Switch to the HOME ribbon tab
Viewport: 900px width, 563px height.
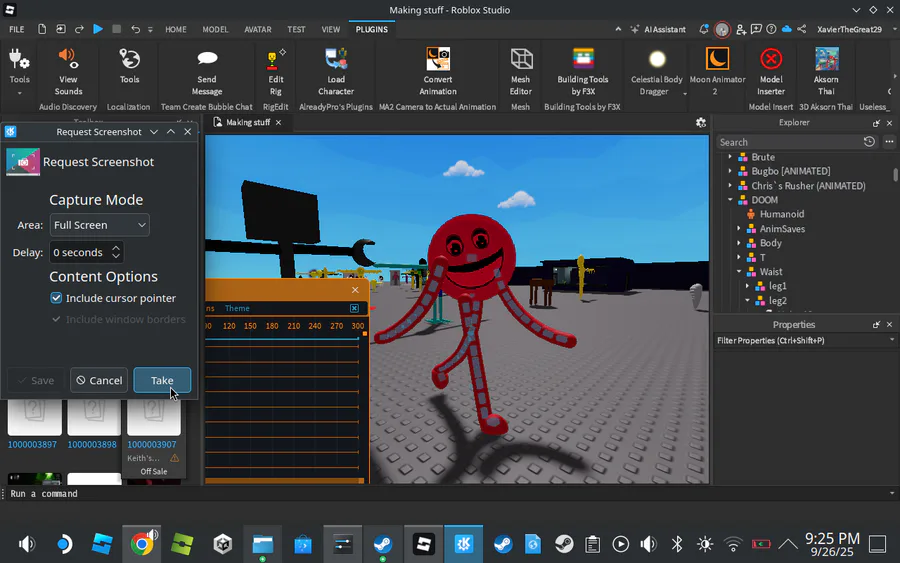tap(176, 29)
